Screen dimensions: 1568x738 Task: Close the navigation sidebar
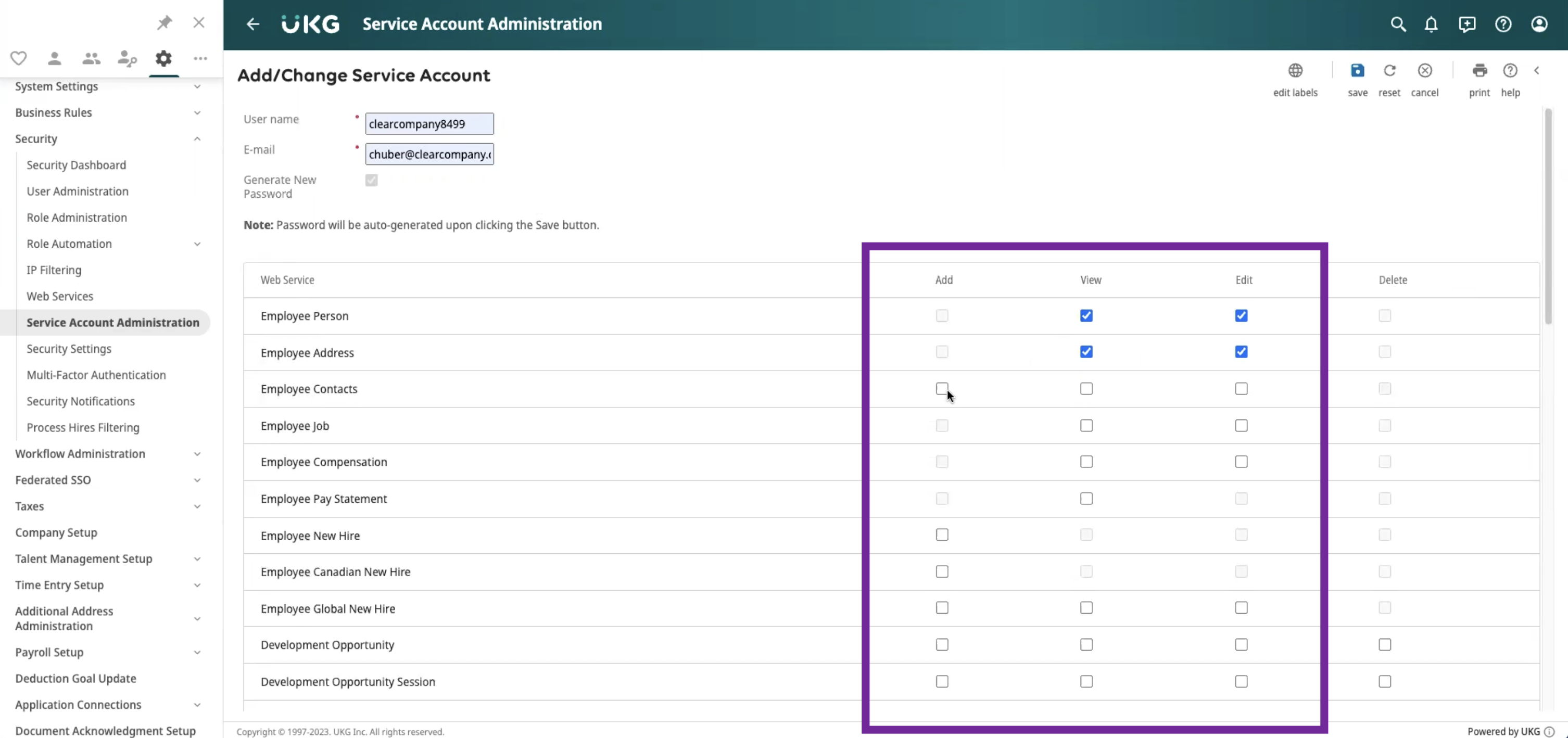point(198,22)
